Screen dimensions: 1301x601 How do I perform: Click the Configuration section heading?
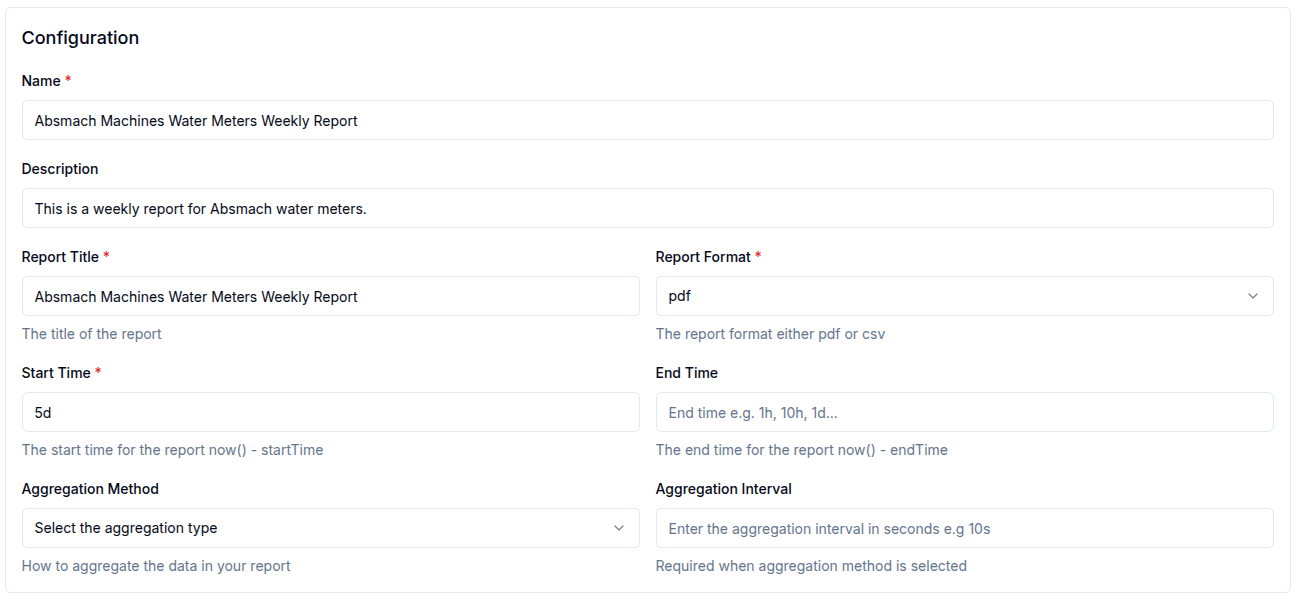coord(80,37)
